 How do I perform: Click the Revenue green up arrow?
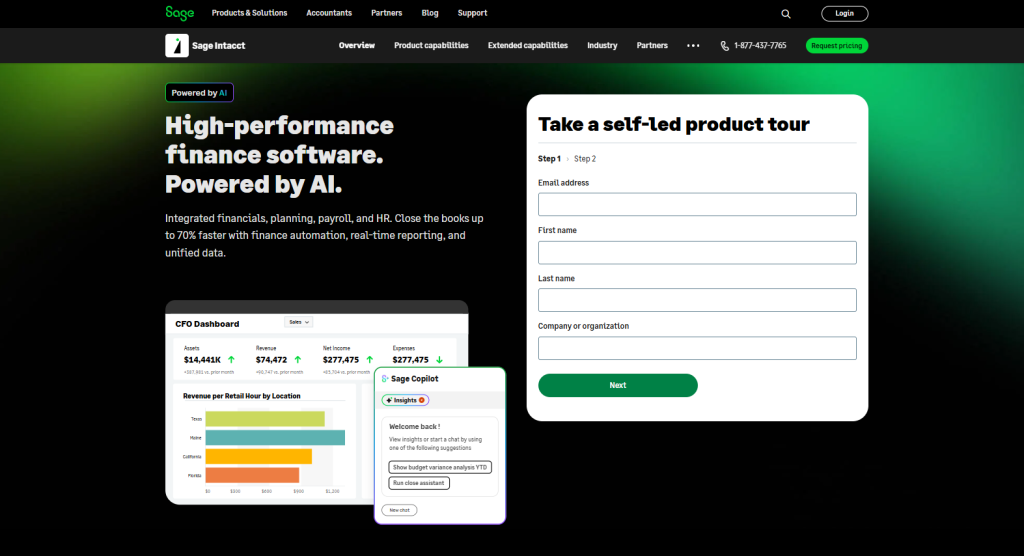point(298,360)
